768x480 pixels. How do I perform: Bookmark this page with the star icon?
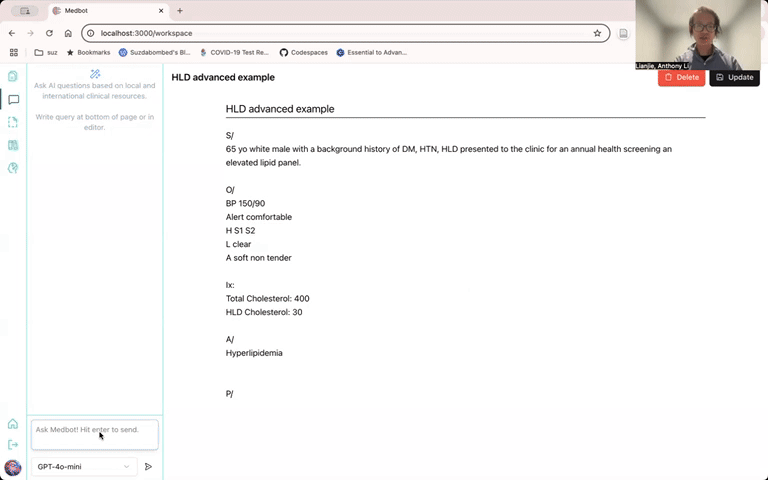(x=597, y=33)
